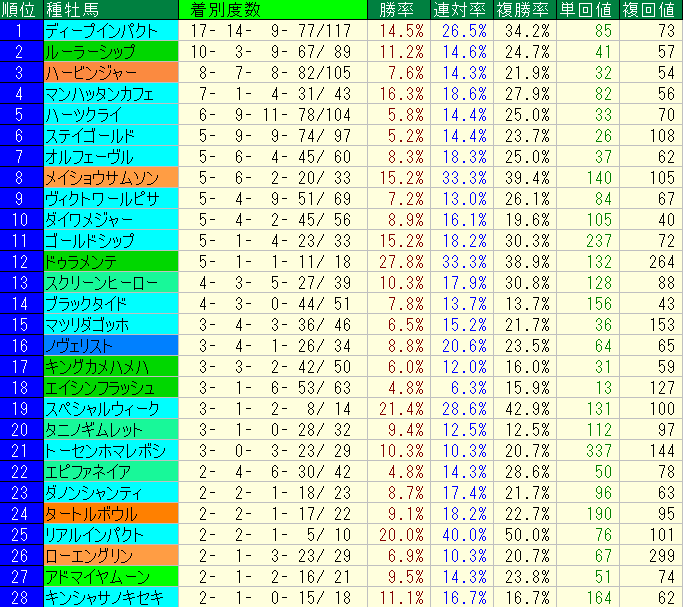
Task: Click ルーラーシップ's record 10- 3- 9- 67/ 89
Action: coord(273,51)
